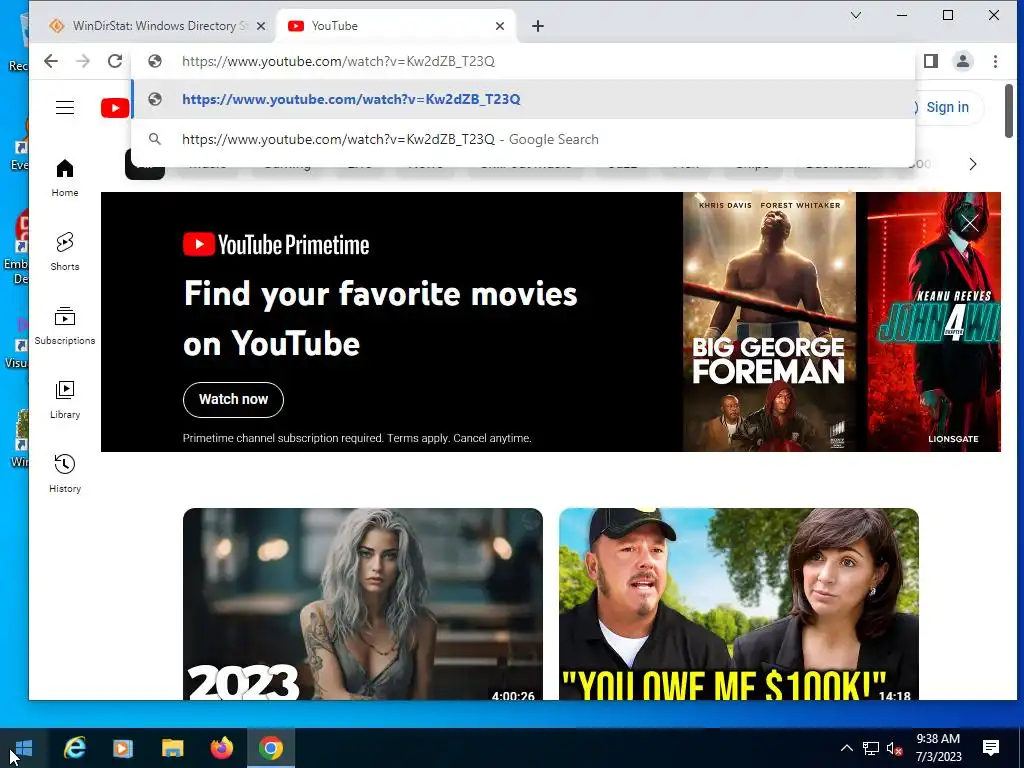Open Chrome's three-dot menu
Screen dimensions: 1024x768
click(x=995, y=61)
